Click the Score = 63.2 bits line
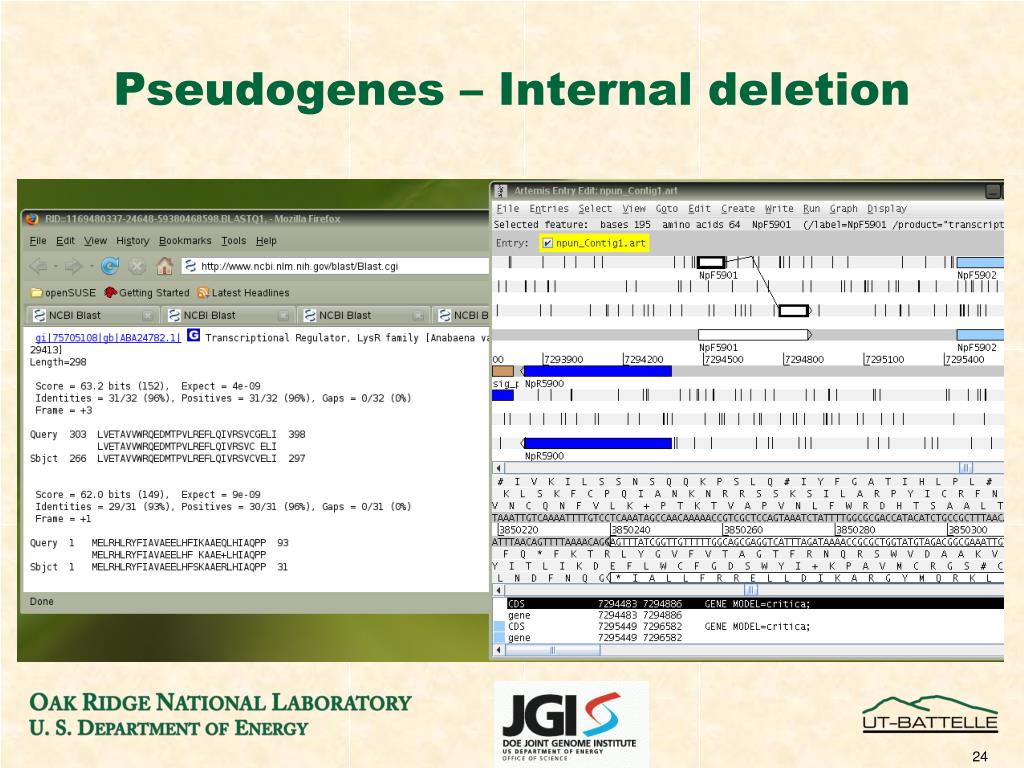 (x=150, y=386)
